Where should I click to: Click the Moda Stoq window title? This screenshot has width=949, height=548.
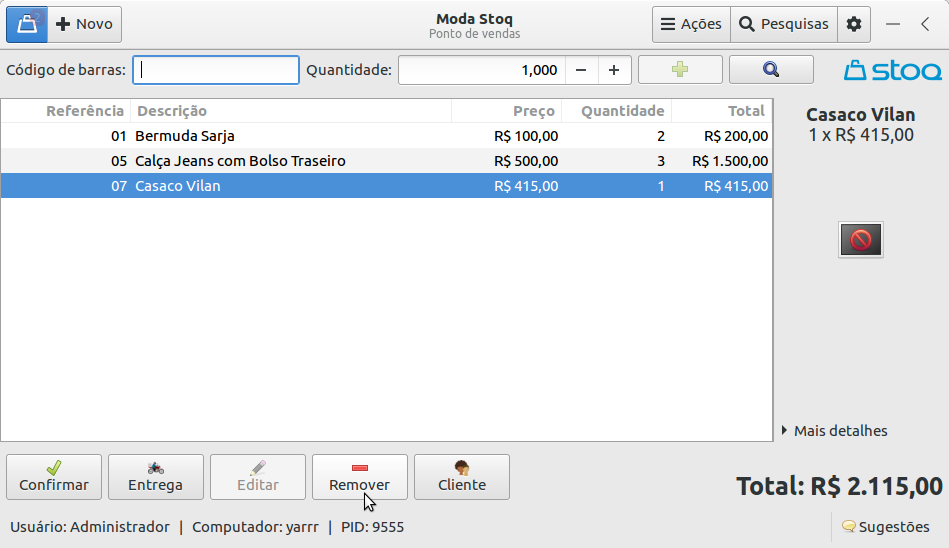pyautogui.click(x=474, y=19)
